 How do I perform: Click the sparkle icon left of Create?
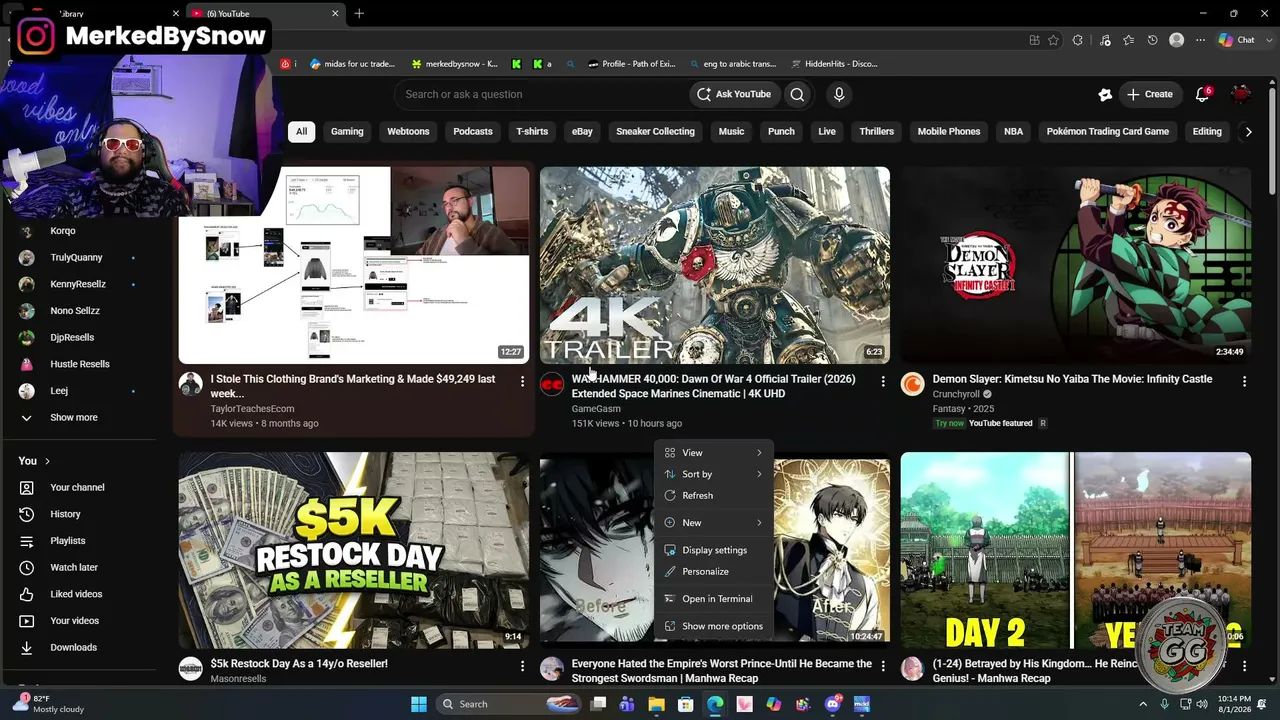coord(1105,94)
